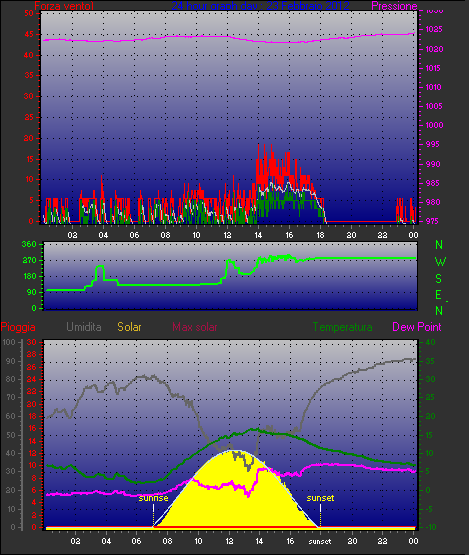This screenshot has width=469, height=555.
Task: Click the 'Solar' legend label
Action: (129, 327)
